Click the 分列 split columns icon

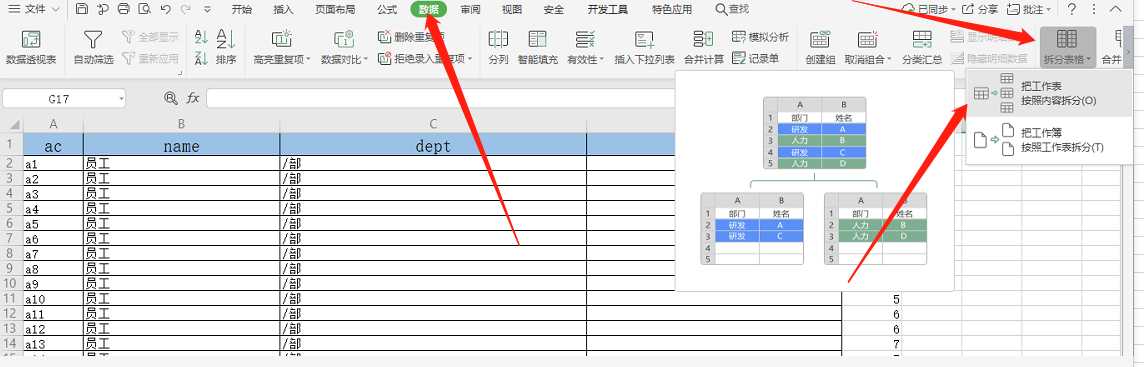click(498, 39)
